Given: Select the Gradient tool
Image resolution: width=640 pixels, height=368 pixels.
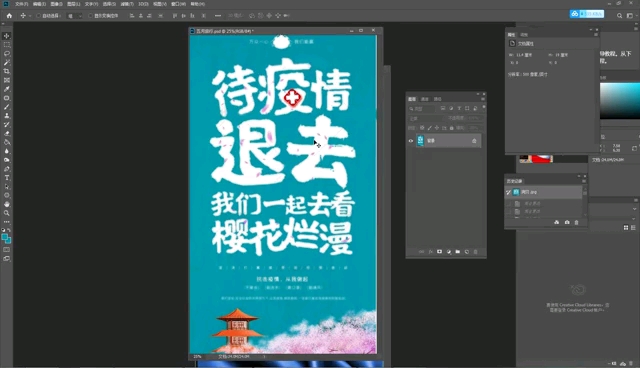Looking at the screenshot, I should pos(7,142).
